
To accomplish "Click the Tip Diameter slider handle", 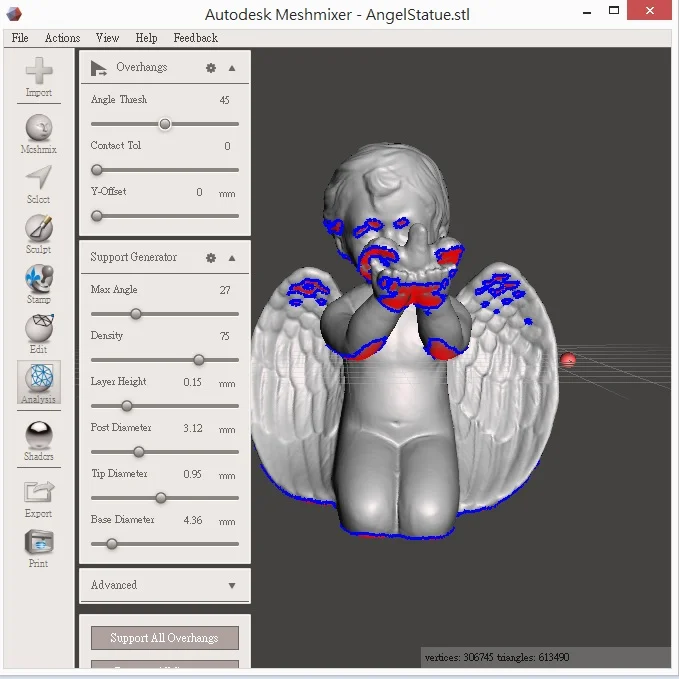I will (x=161, y=498).
